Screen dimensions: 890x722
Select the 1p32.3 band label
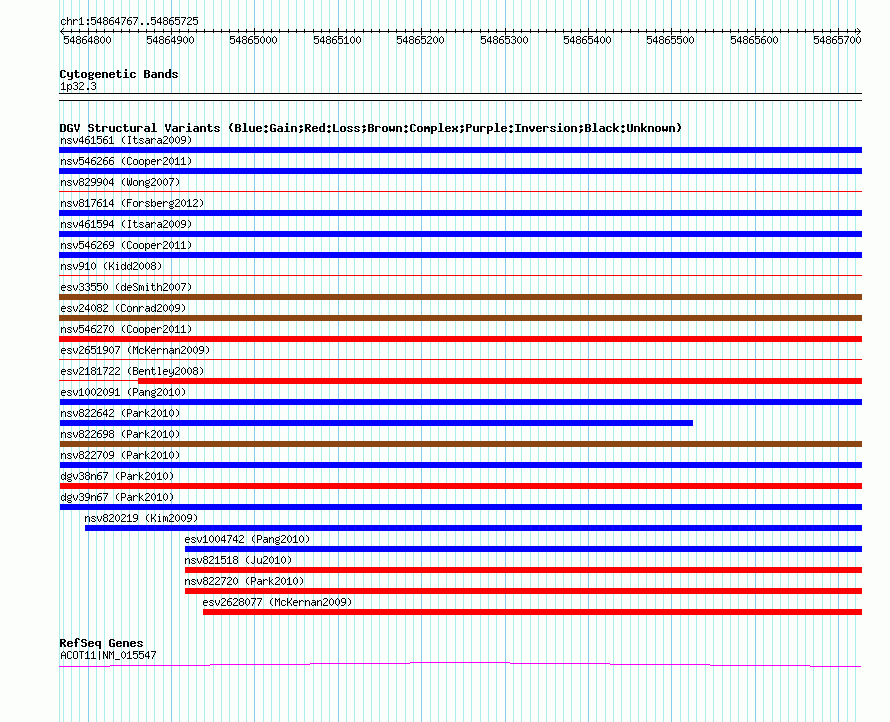78,86
